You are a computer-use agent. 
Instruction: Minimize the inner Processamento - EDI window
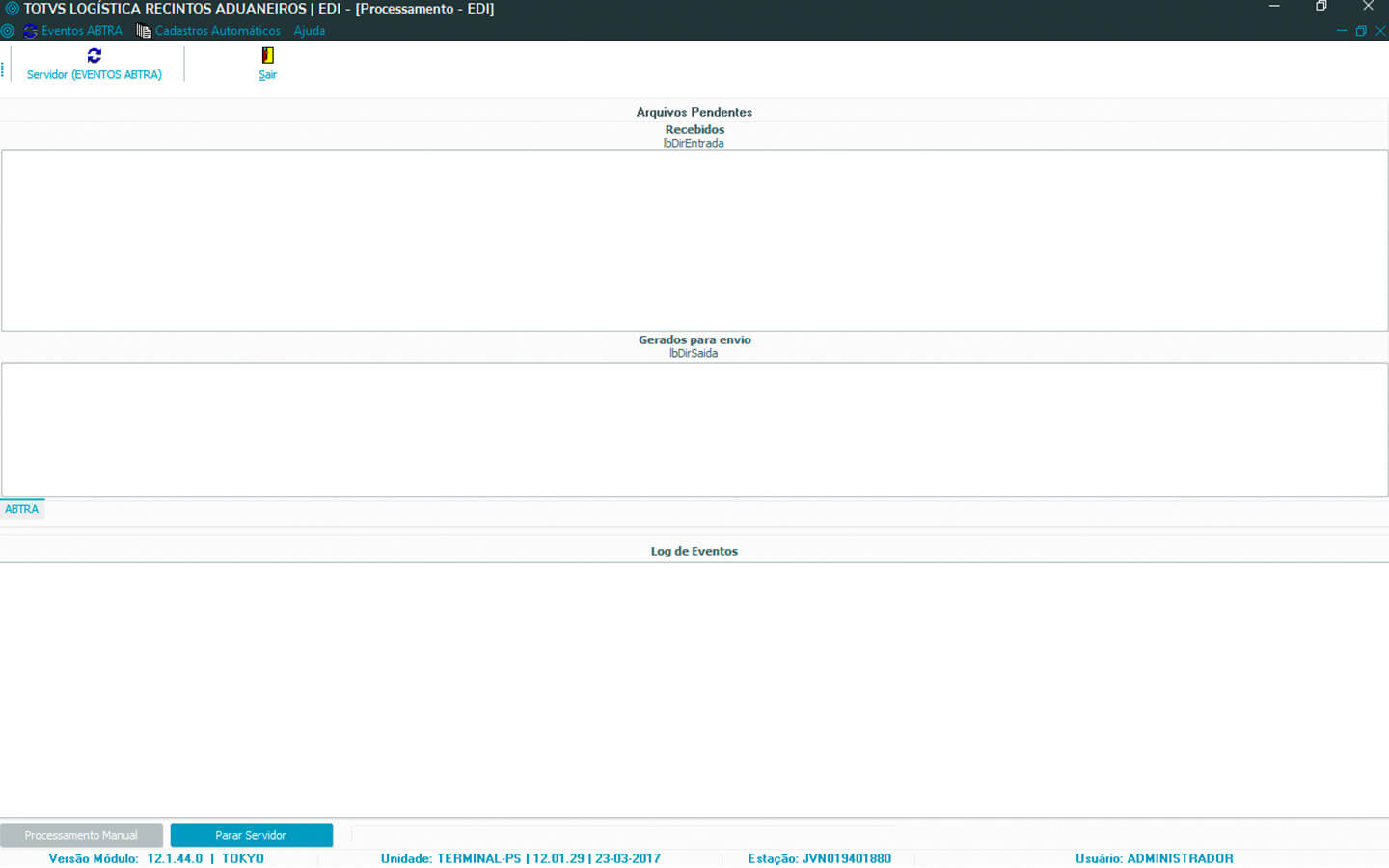(1341, 31)
